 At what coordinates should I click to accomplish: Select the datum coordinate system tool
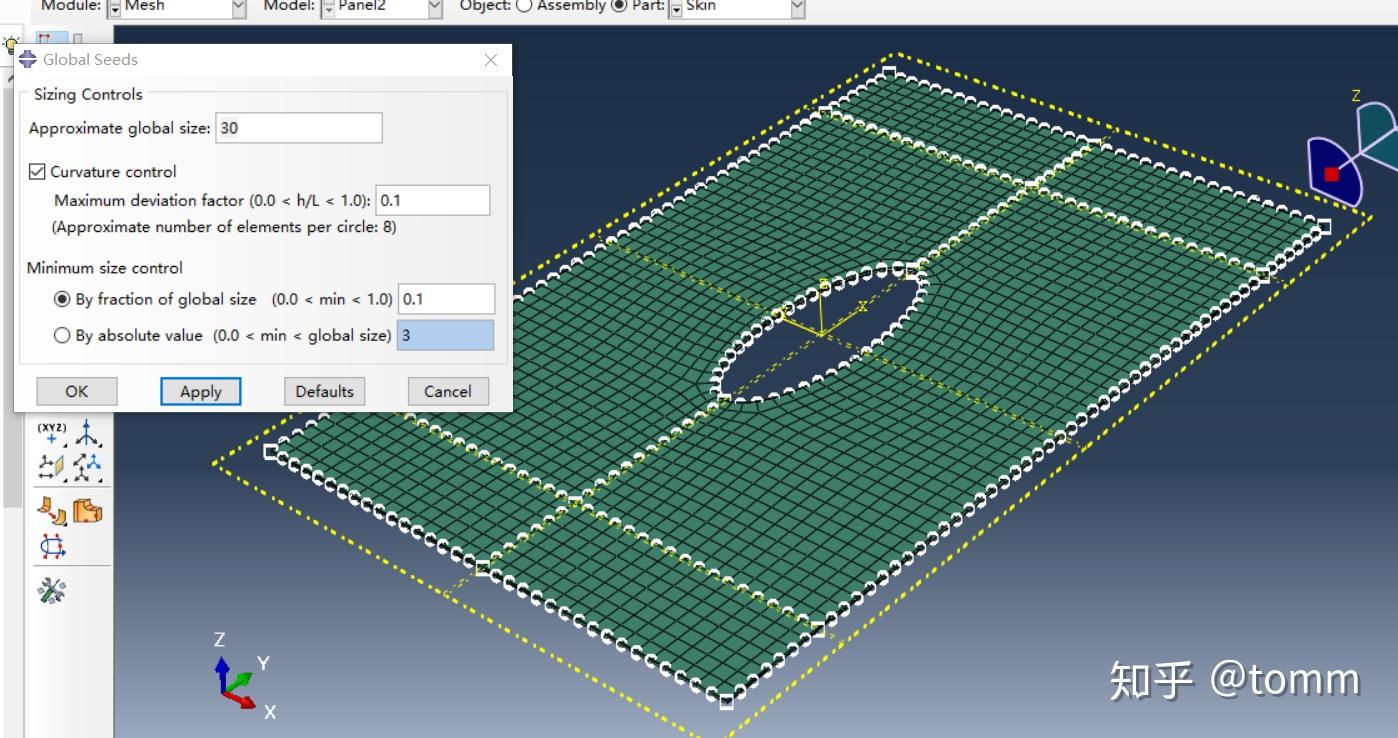click(x=88, y=467)
